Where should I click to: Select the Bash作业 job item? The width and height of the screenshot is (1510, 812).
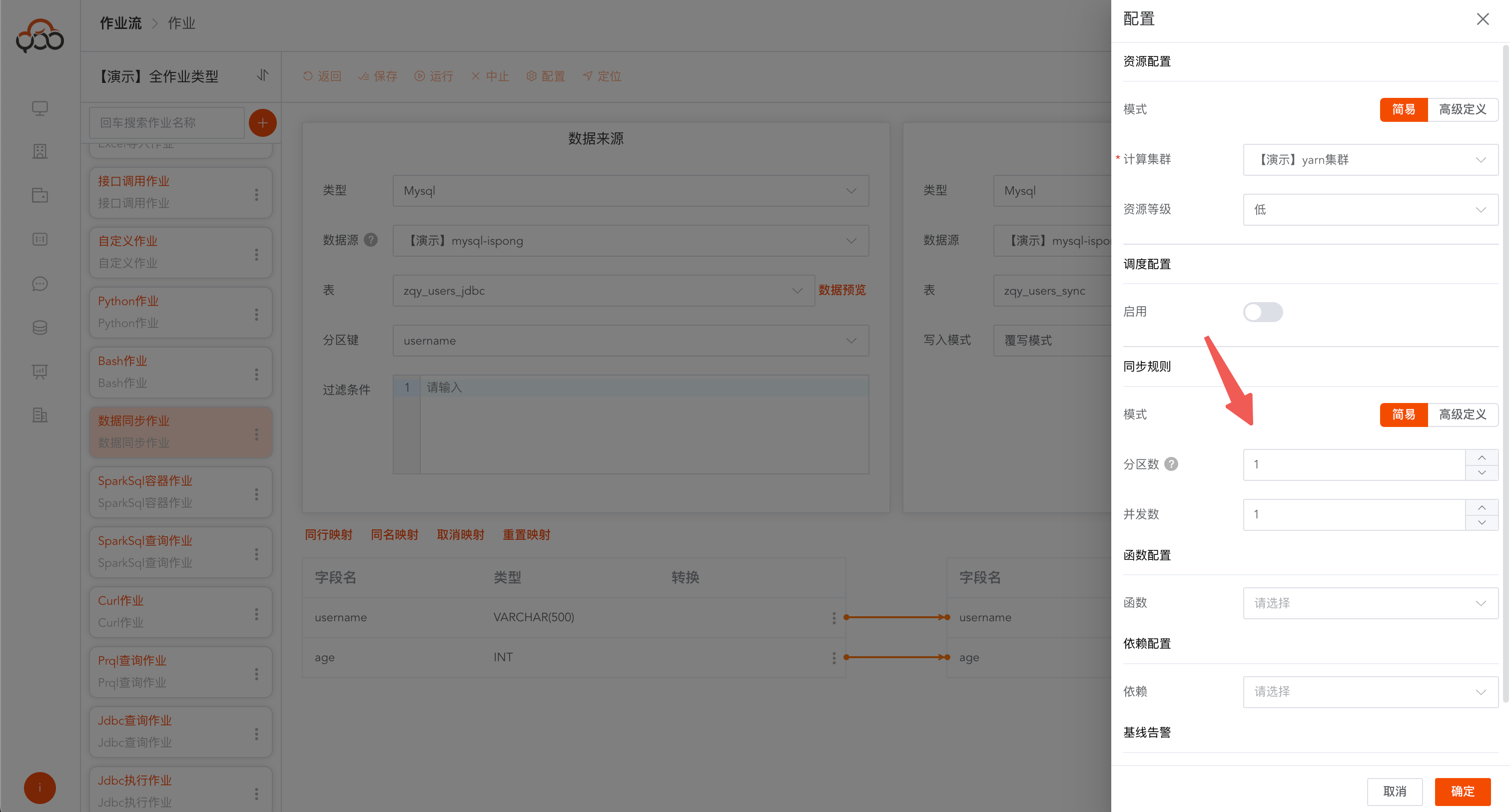click(x=170, y=372)
